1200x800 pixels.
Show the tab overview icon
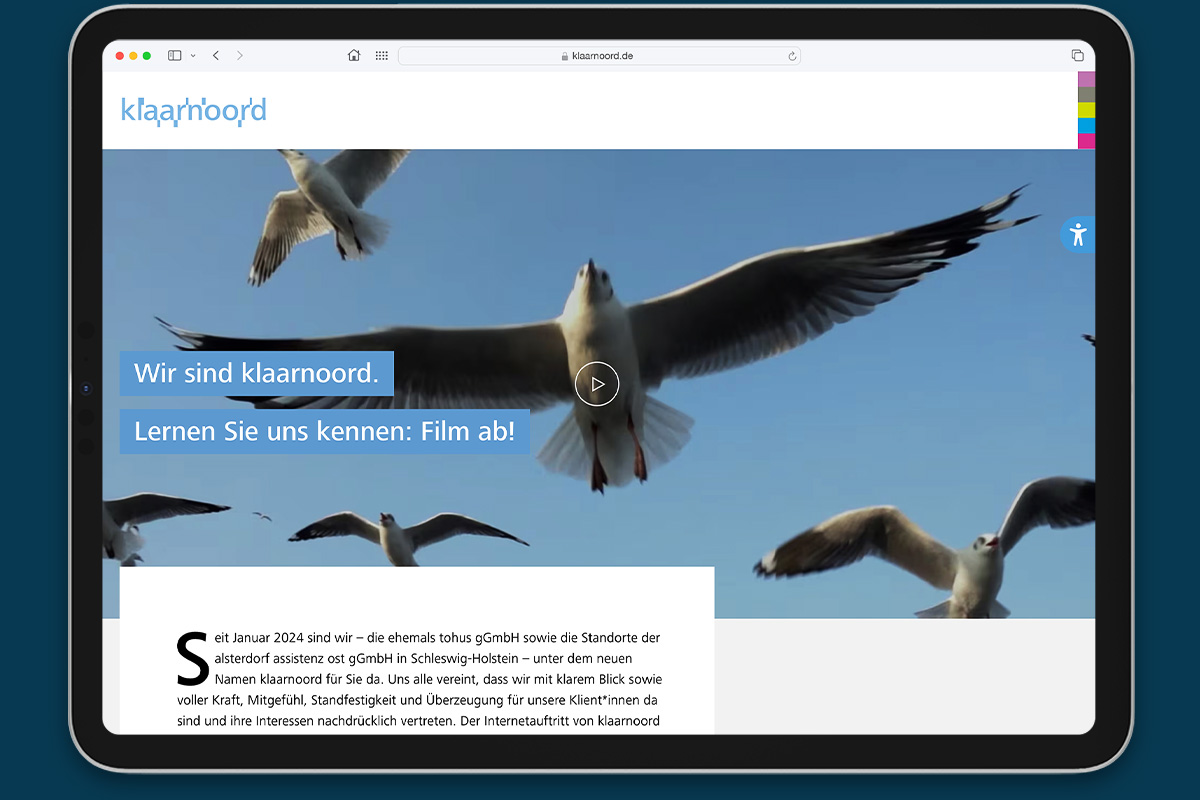tap(1077, 56)
